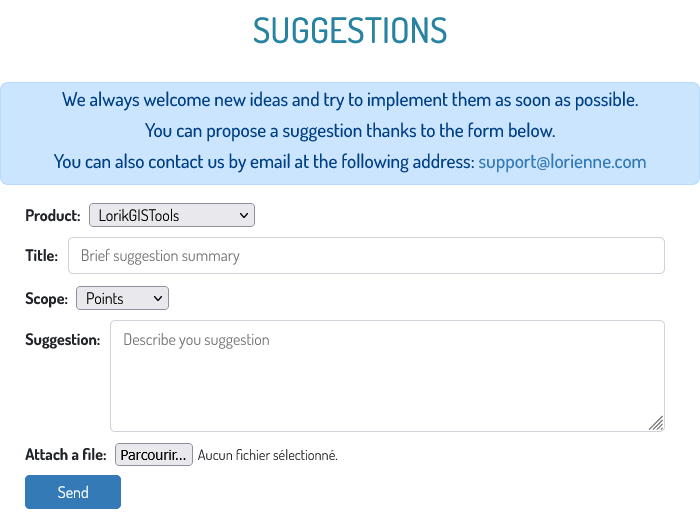Focus the Title brief suggestion summary field
The width and height of the screenshot is (700, 517).
pos(366,256)
